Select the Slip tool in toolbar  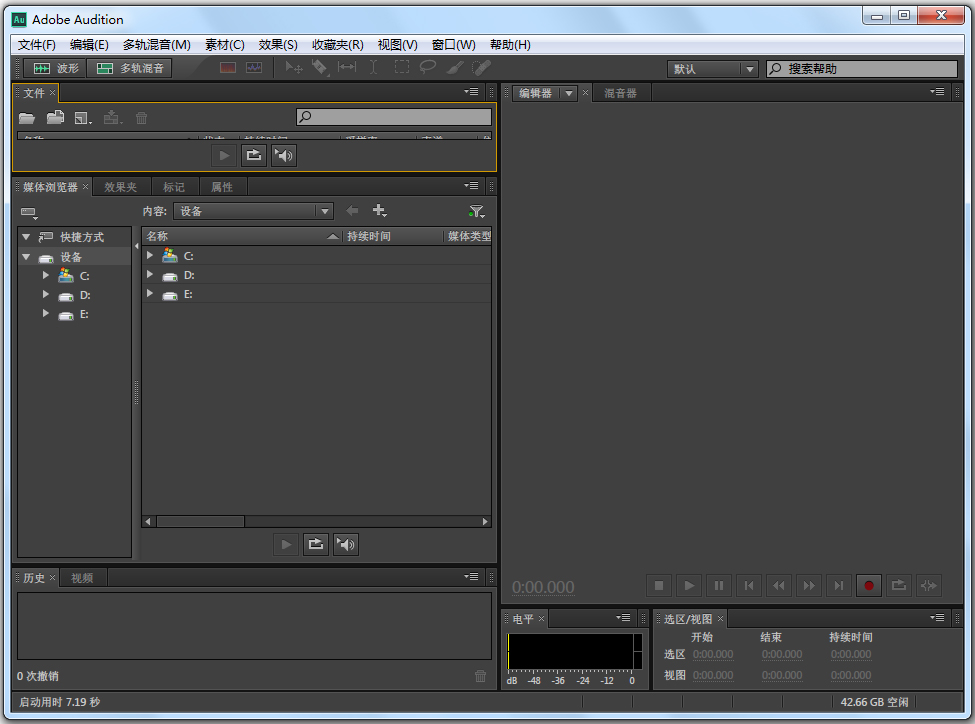[x=347, y=67]
